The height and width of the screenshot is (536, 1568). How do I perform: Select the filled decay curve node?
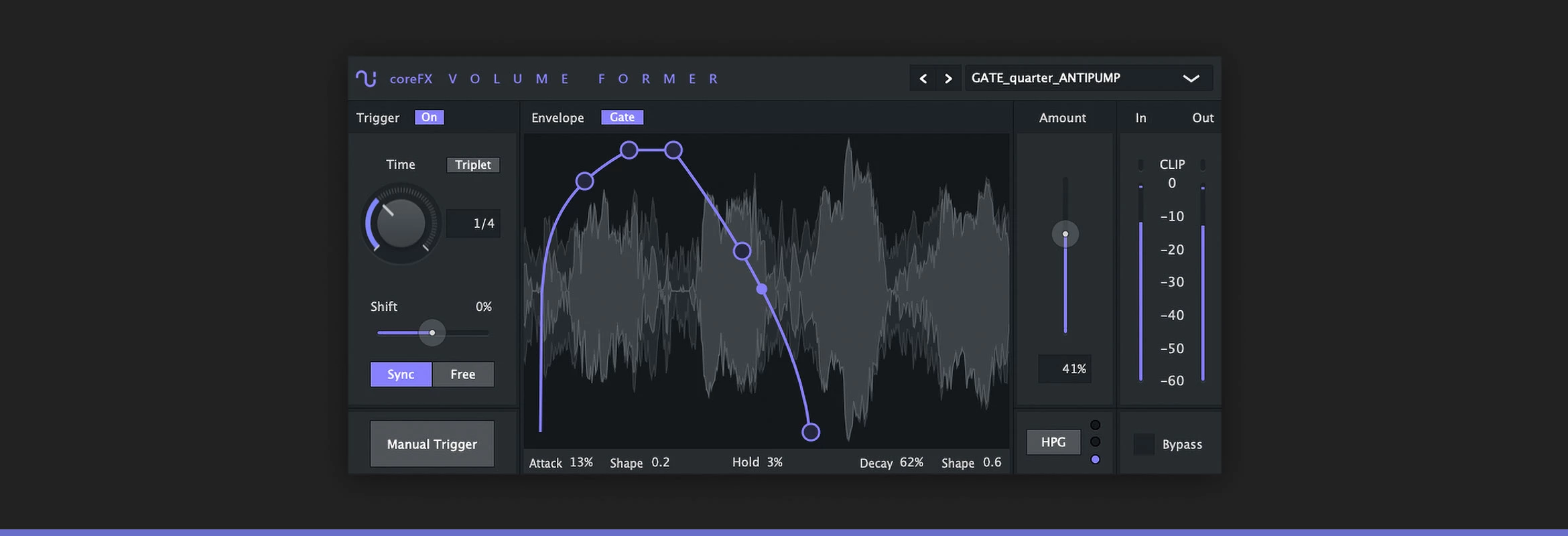pos(762,289)
